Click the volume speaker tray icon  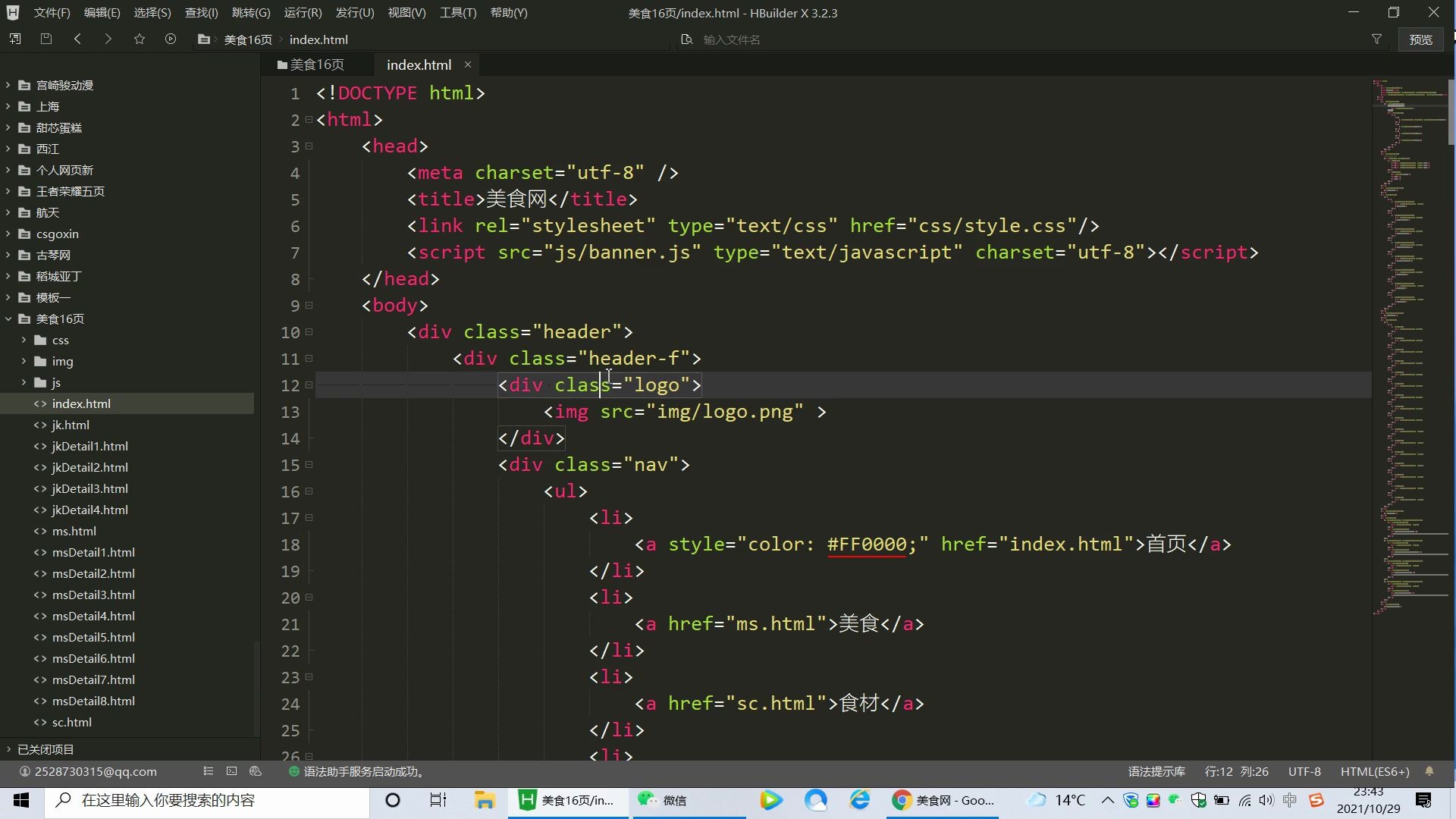point(1266,800)
